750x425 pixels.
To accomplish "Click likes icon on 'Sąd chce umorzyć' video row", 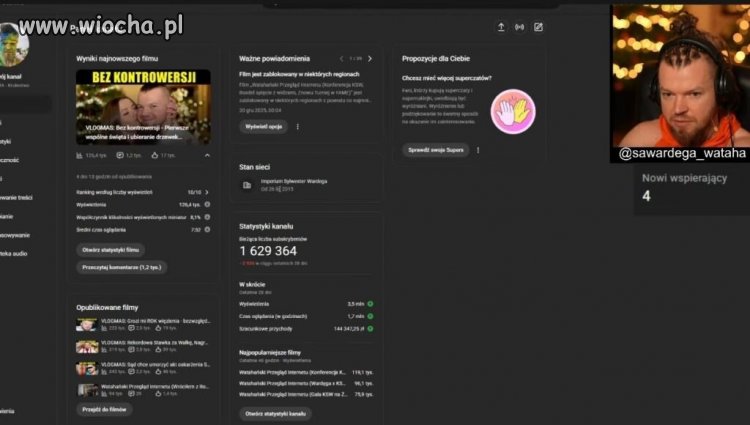I will (158, 371).
